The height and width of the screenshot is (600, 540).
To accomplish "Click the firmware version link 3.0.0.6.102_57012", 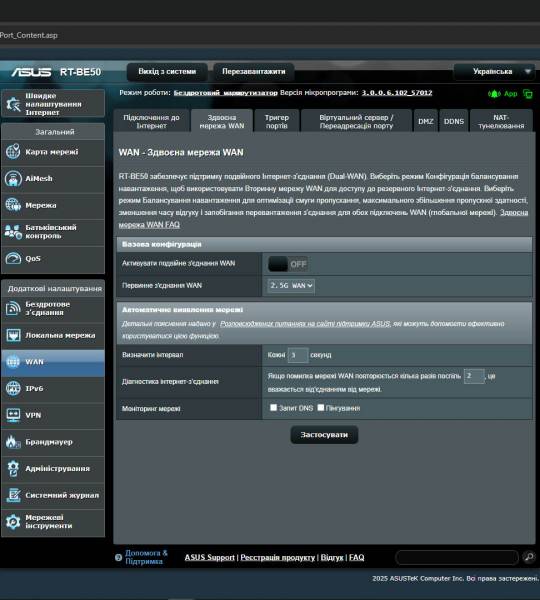I will coord(397,93).
